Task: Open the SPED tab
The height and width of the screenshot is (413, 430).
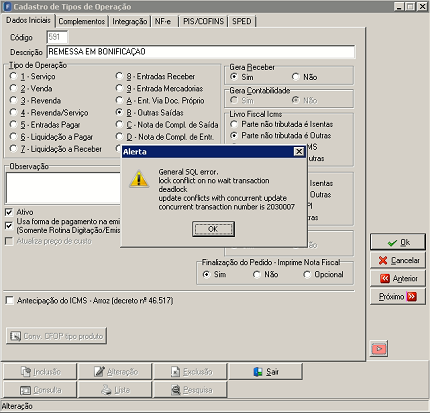Action: coord(242,21)
